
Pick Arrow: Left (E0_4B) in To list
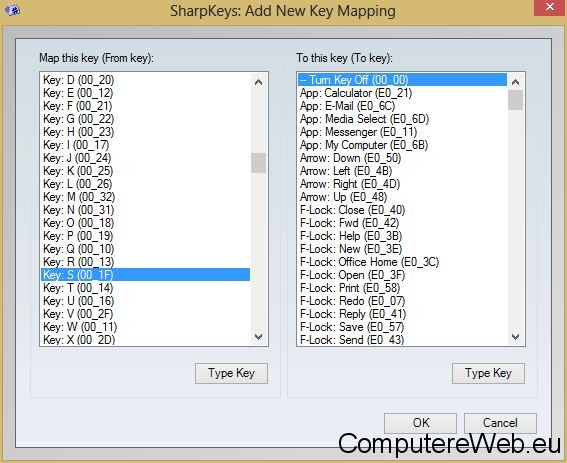pyautogui.click(x=402, y=171)
